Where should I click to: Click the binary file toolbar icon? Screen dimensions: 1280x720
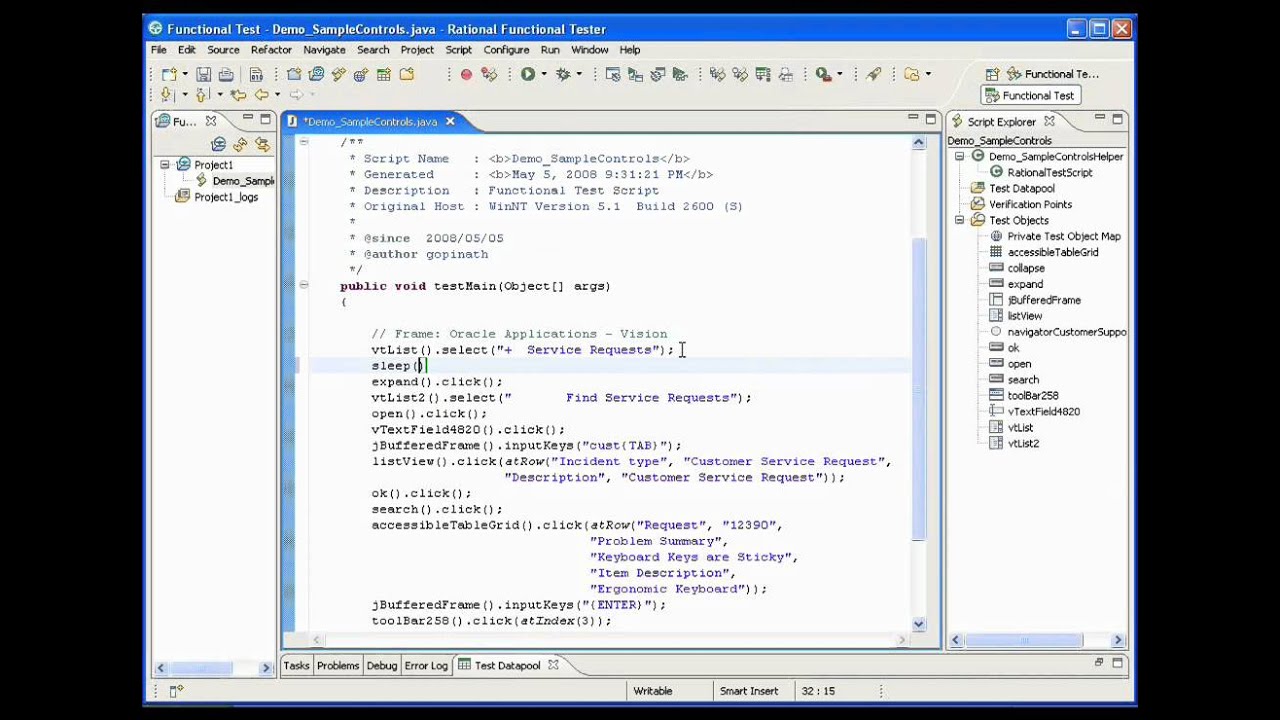[256, 74]
